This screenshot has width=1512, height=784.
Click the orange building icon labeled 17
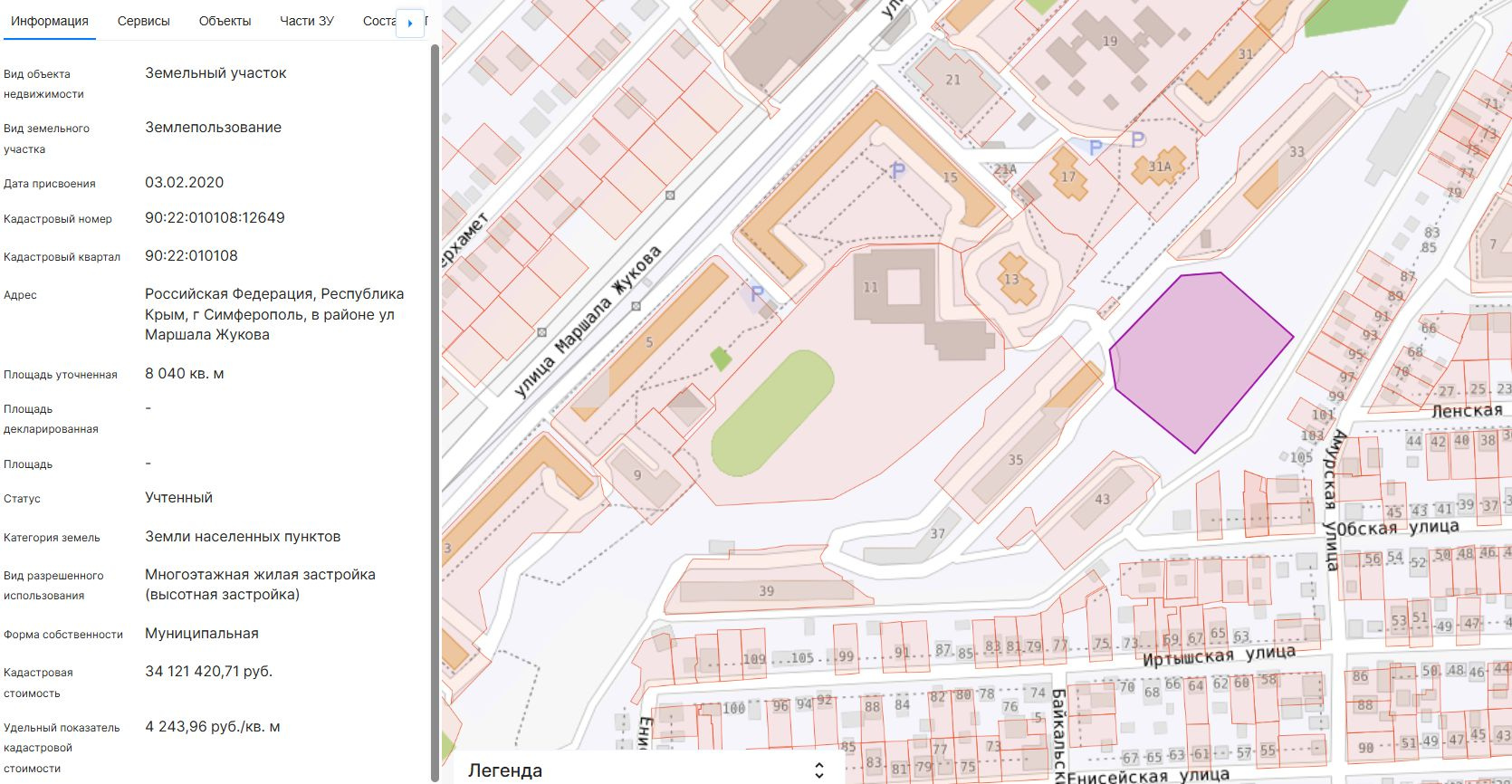coord(1068,173)
